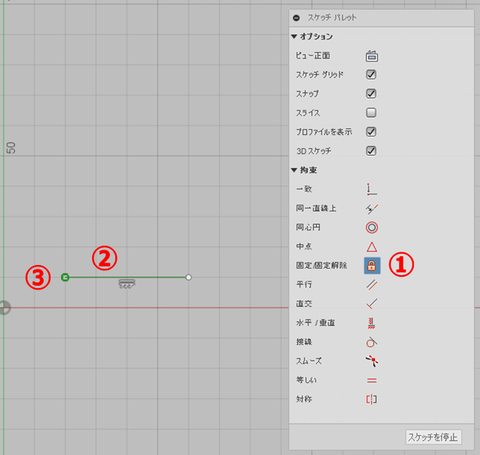Select the 等しい equal constraint icon
The image size is (480, 455).
(x=372, y=380)
